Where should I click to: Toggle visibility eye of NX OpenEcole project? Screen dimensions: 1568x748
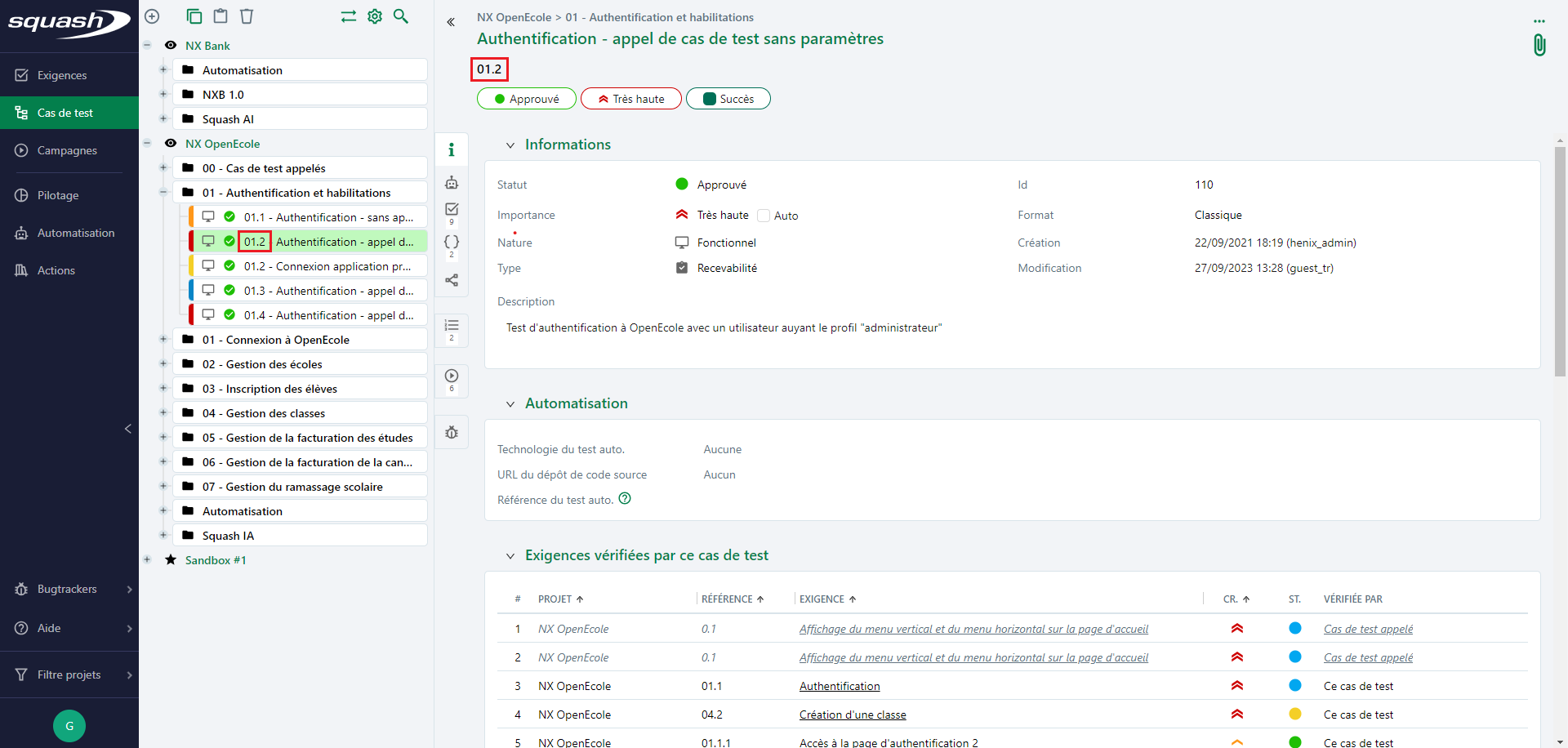(x=171, y=144)
